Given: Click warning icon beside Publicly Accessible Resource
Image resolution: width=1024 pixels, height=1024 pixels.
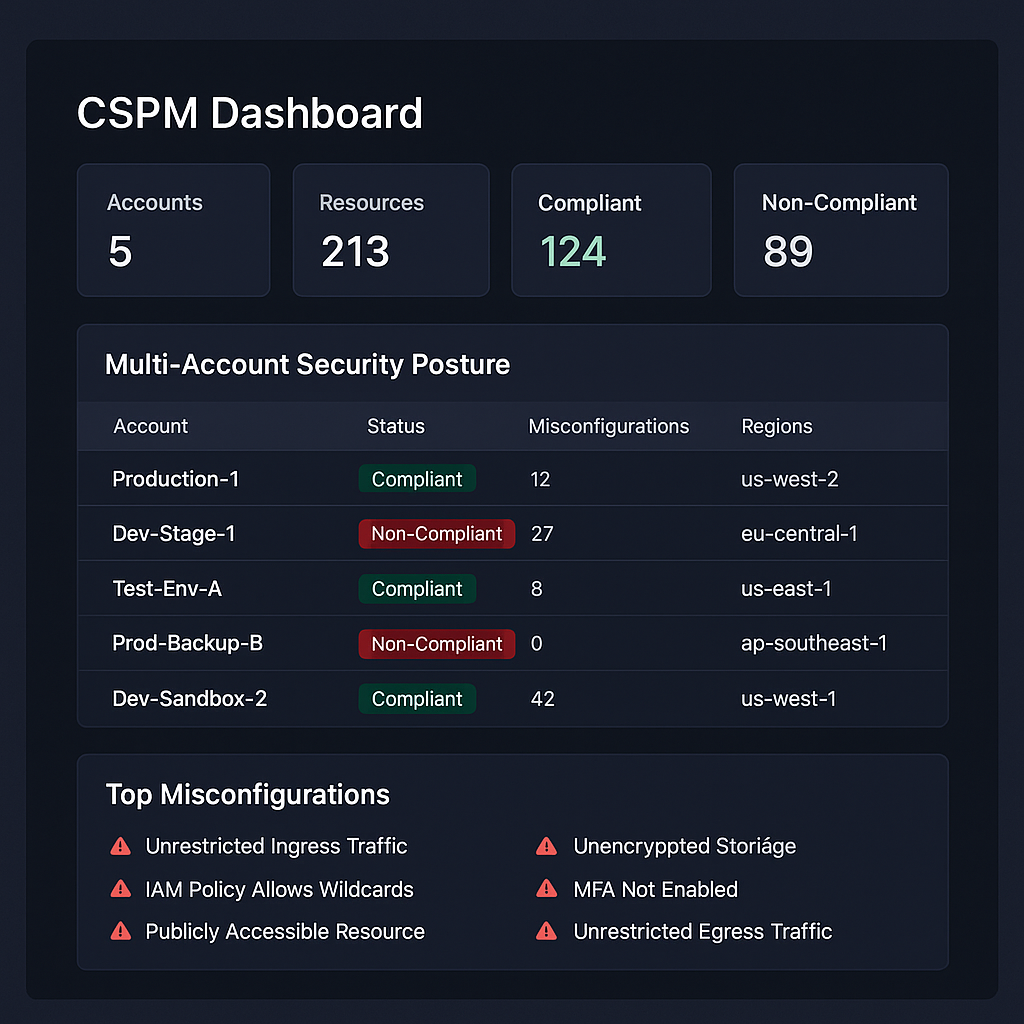Looking at the screenshot, I should click(120, 931).
